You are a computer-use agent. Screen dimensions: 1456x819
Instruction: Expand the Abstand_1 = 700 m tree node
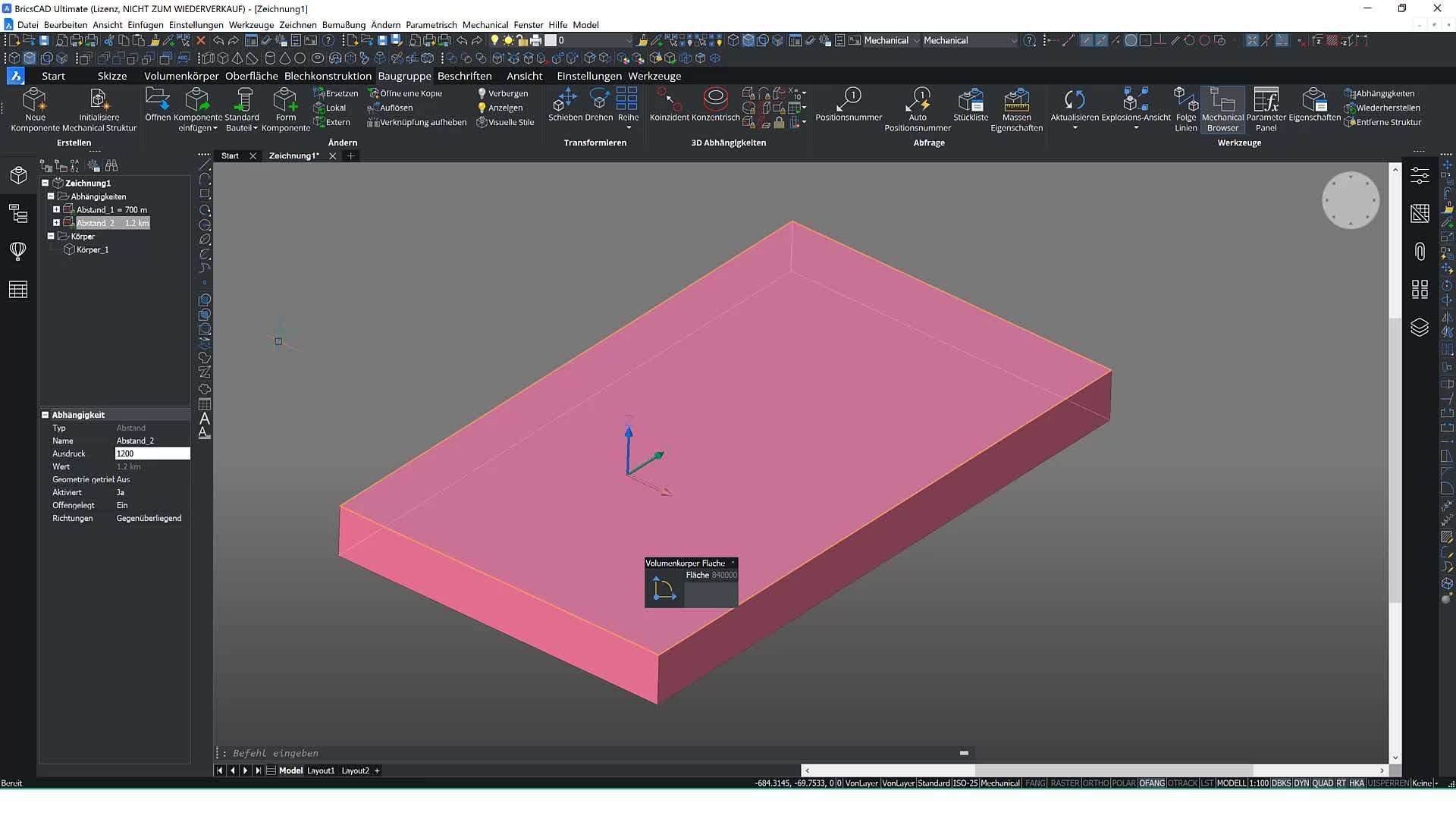tap(56, 209)
